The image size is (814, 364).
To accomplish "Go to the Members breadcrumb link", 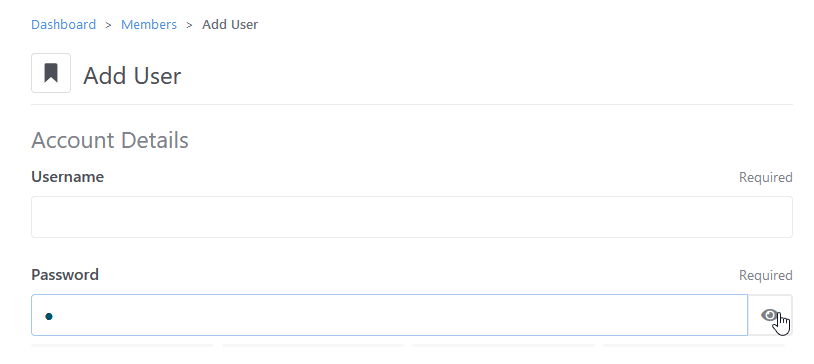I will (x=148, y=24).
